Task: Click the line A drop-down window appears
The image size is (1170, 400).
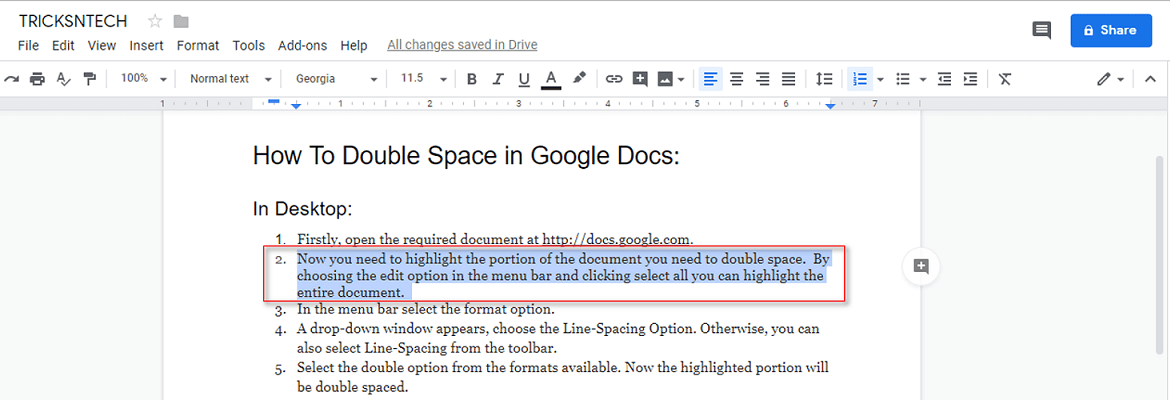Action: tap(559, 338)
